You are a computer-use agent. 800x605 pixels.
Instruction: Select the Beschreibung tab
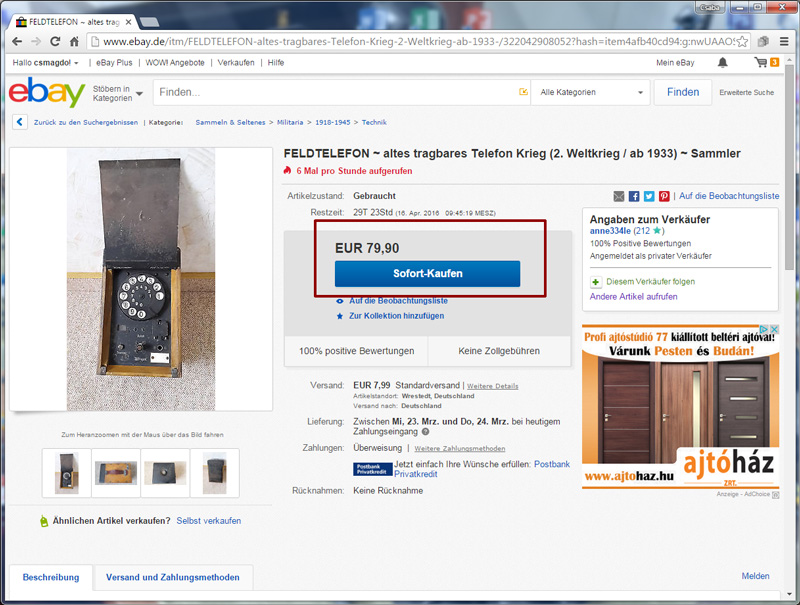pyautogui.click(x=51, y=577)
